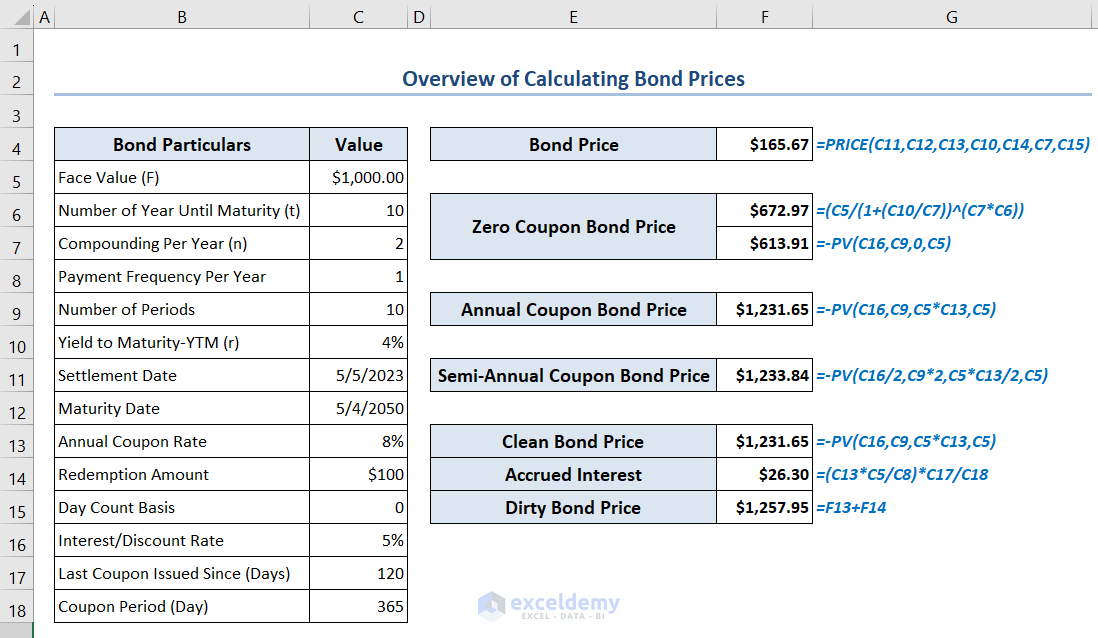1098x638 pixels.
Task: Select the Semi-Annual Coupon price $1,233.84 cell
Action: 764,376
